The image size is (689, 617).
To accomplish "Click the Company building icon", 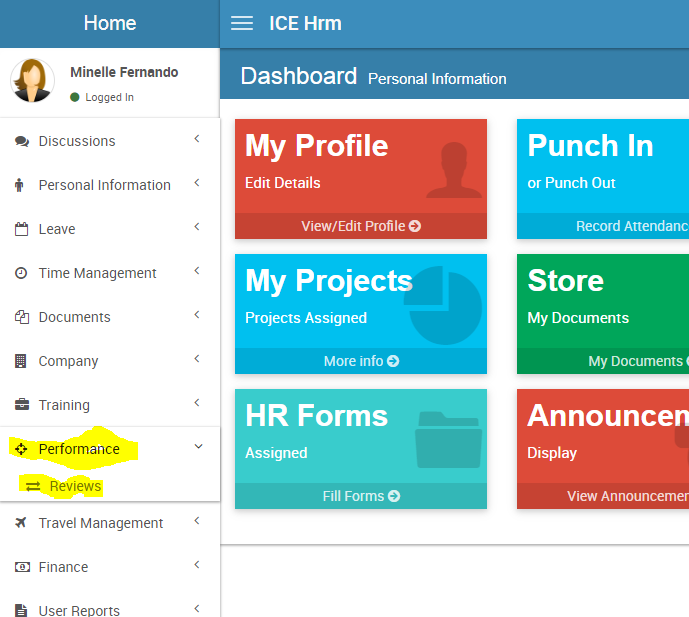I will (21, 361).
